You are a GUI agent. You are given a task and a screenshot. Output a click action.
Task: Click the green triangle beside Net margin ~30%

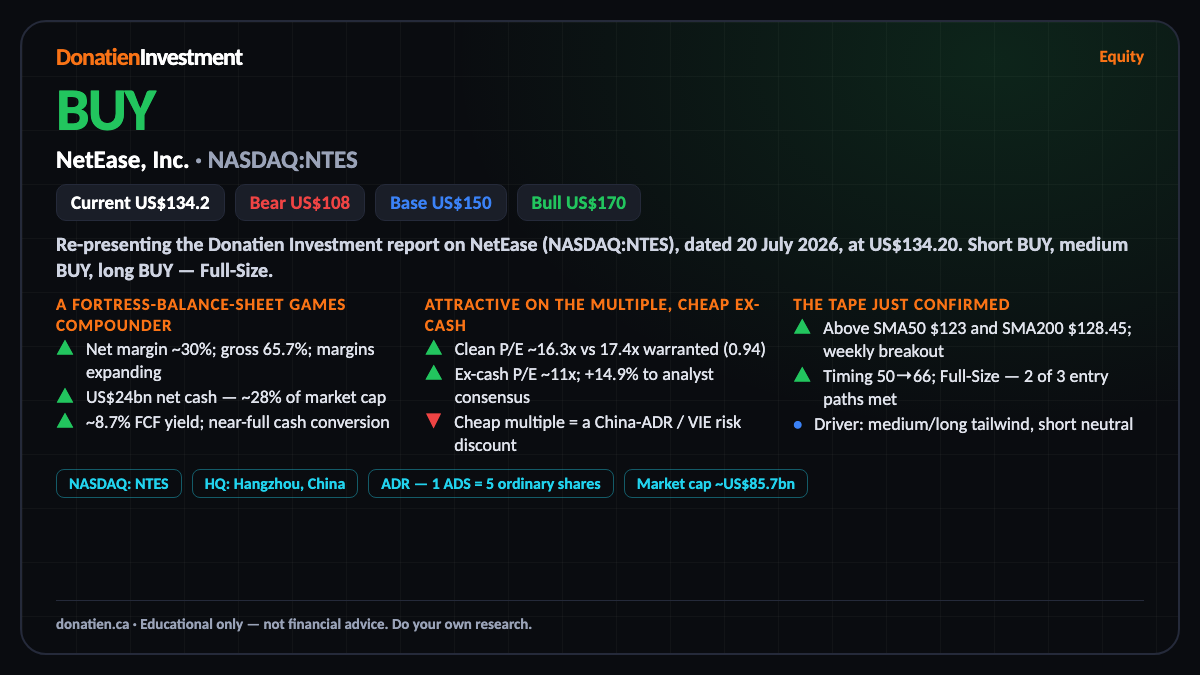point(65,349)
